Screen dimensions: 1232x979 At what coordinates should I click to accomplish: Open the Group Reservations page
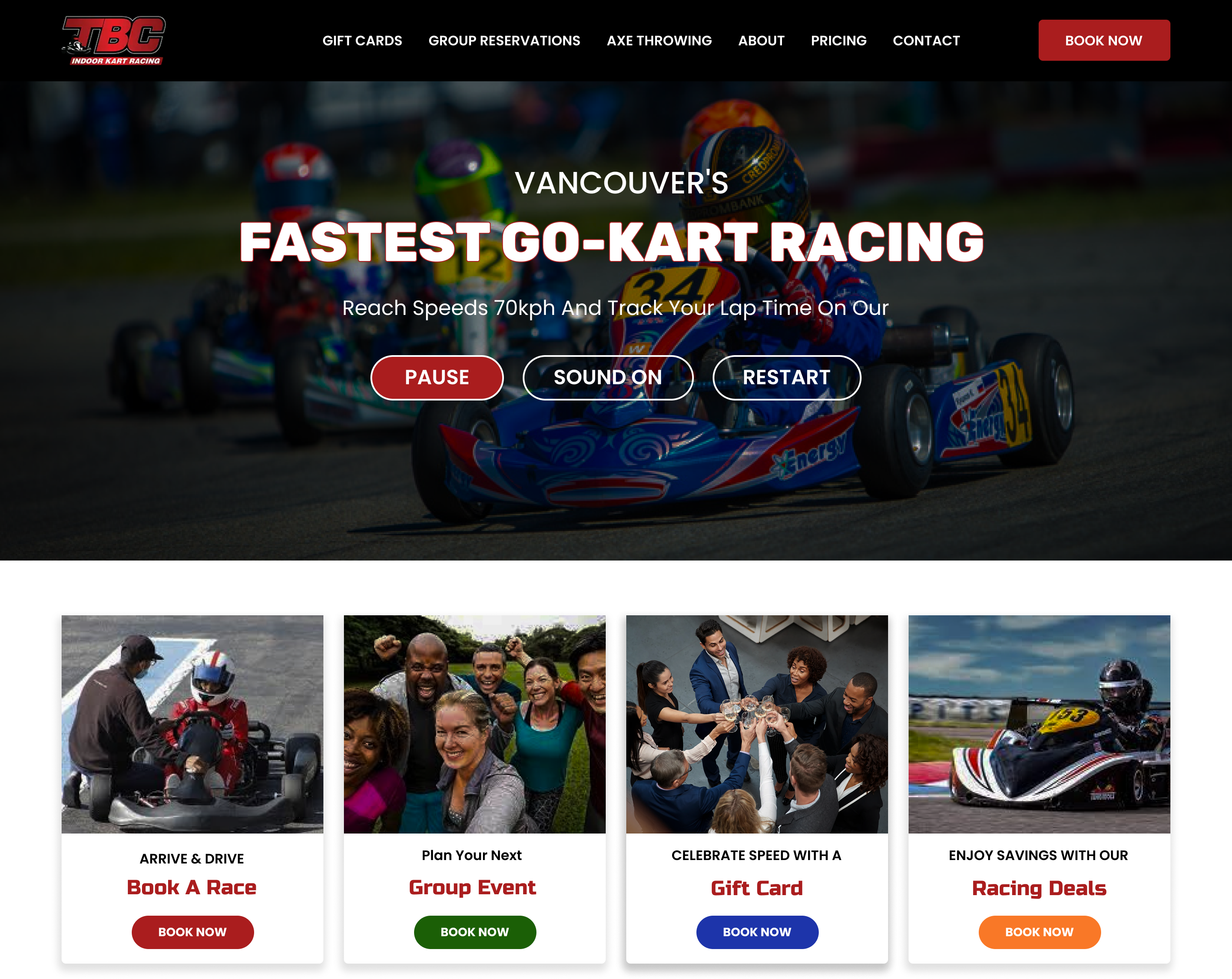click(504, 41)
